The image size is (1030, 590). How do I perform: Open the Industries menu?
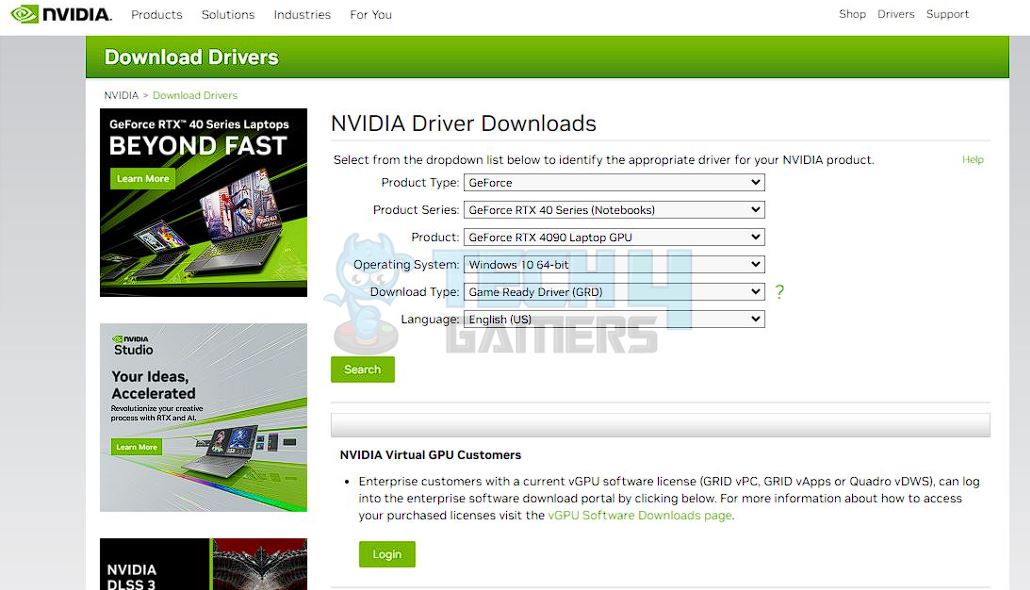(x=302, y=14)
